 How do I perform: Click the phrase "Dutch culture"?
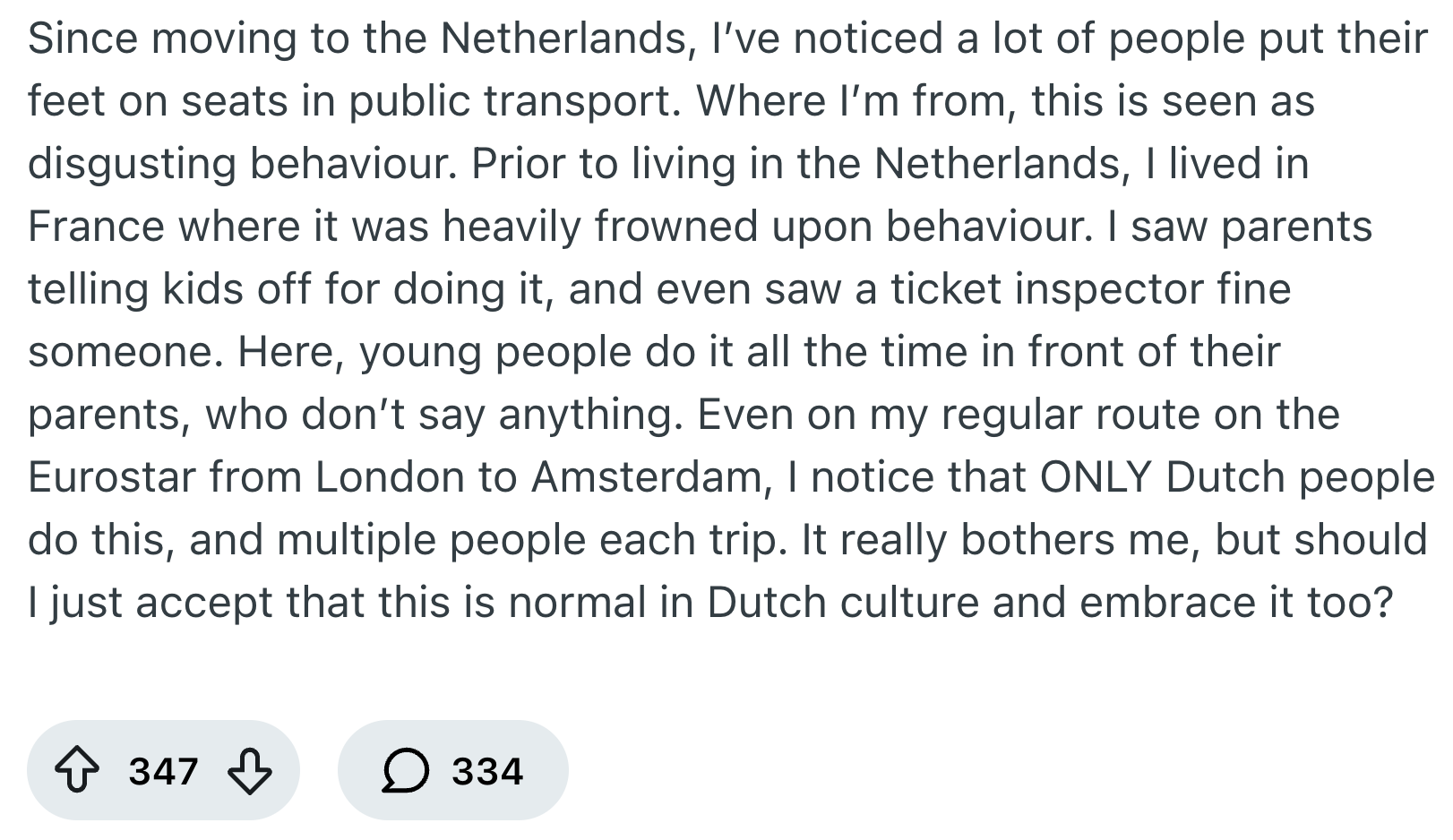(x=842, y=603)
